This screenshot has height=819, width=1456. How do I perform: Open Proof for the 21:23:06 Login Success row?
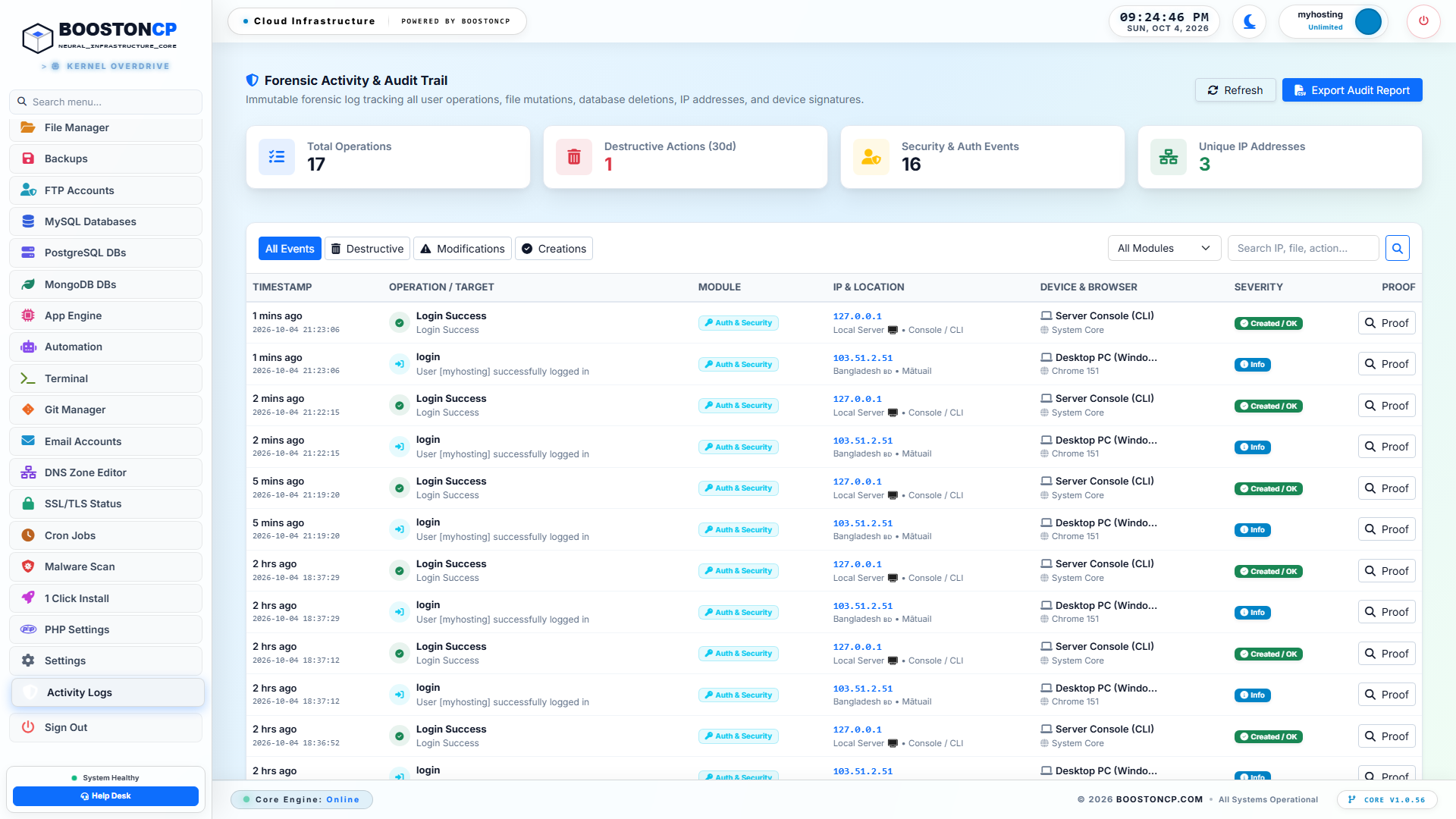[1386, 323]
